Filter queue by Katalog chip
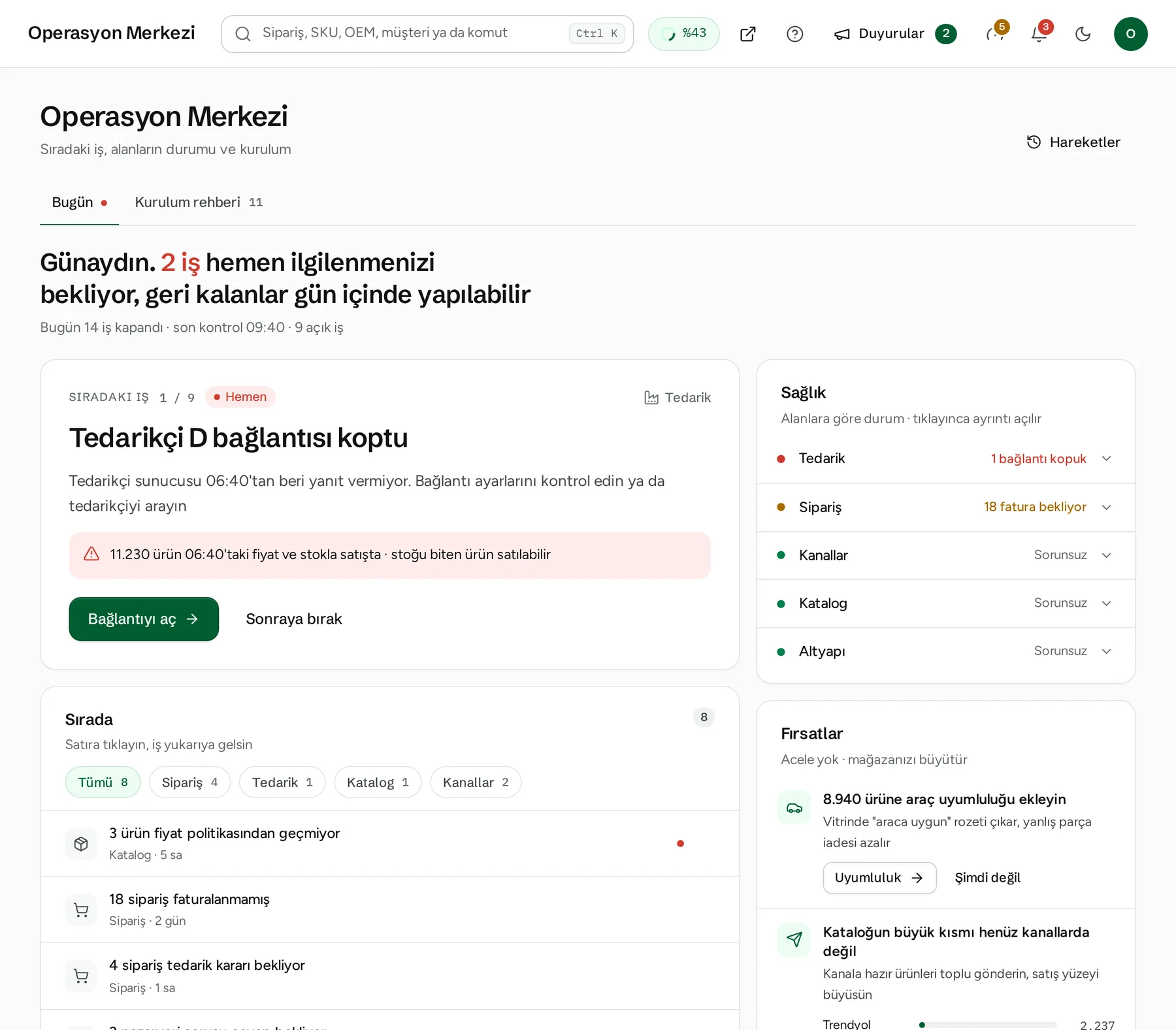1176x1030 pixels. (x=378, y=782)
